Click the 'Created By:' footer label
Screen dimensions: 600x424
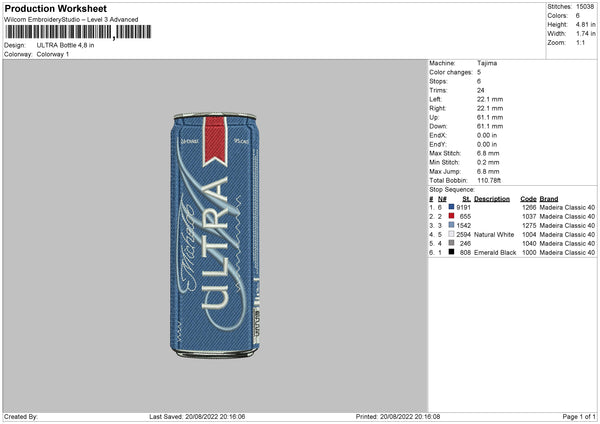pyautogui.click(x=21, y=416)
